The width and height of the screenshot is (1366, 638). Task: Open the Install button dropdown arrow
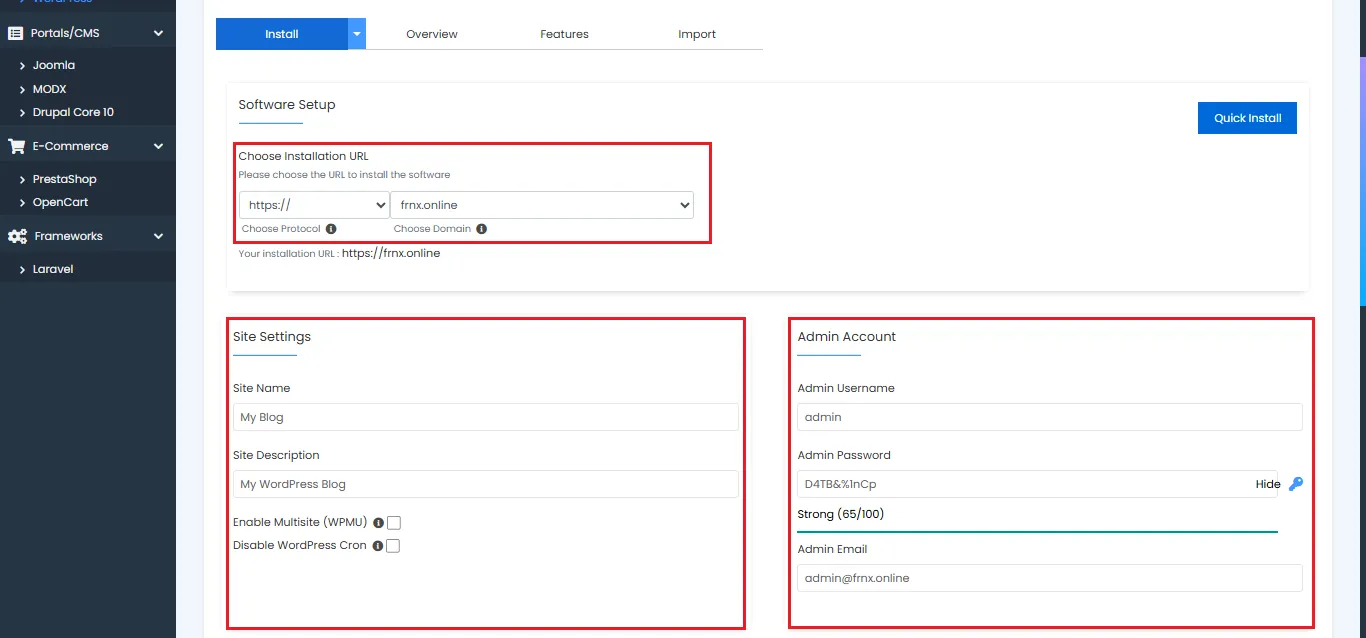(357, 34)
